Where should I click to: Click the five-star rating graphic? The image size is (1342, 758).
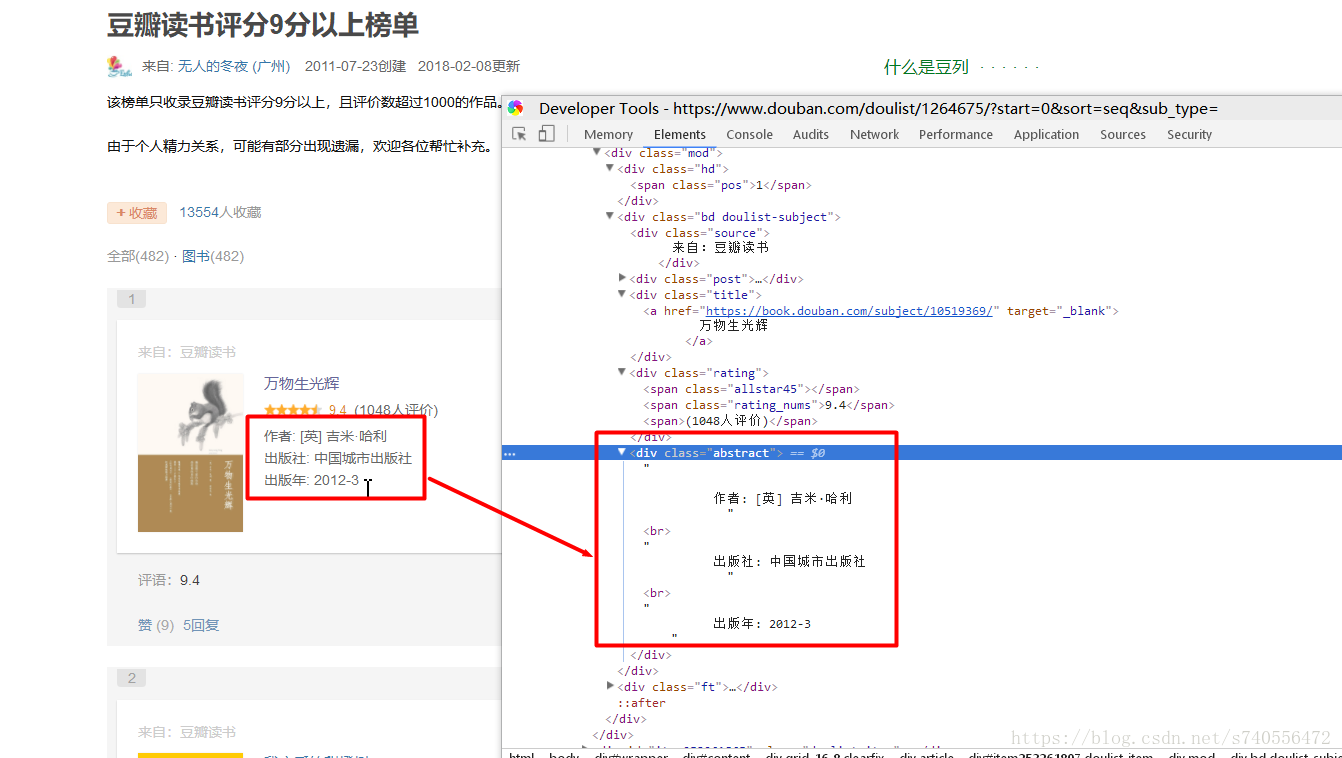293,410
